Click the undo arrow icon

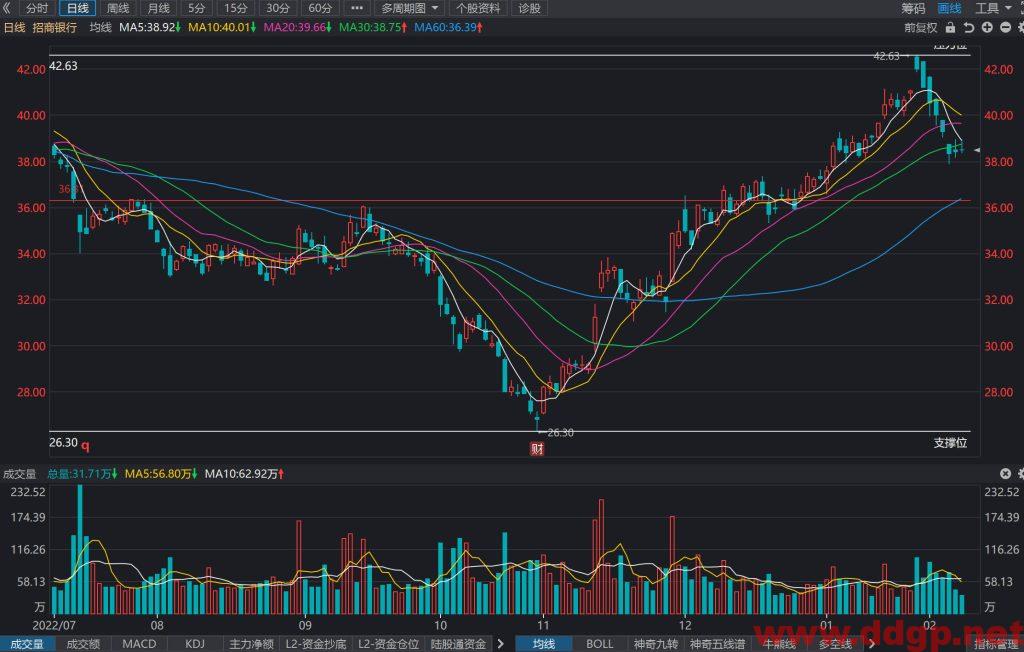click(x=968, y=27)
